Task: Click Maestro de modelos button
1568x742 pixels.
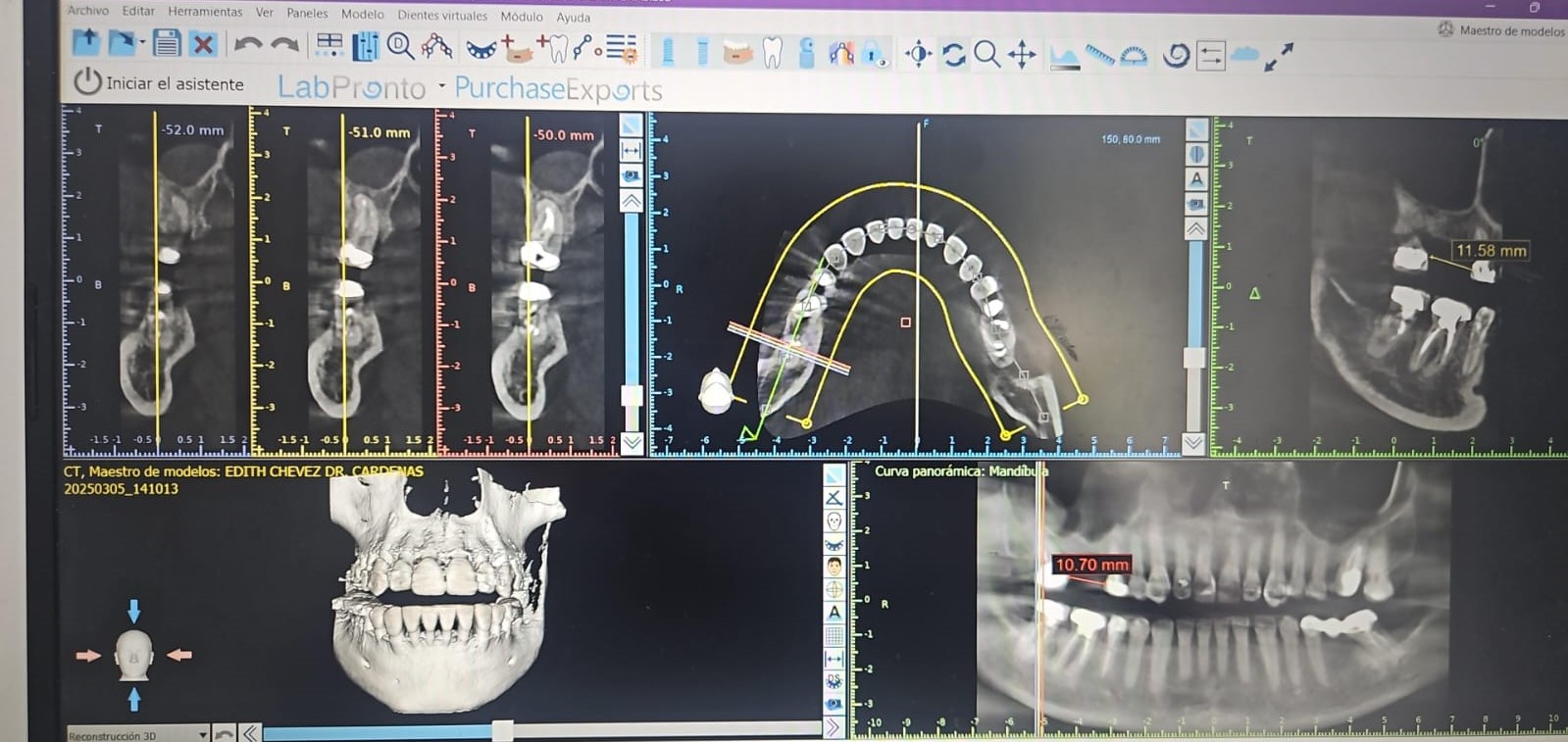Action: point(1501,30)
